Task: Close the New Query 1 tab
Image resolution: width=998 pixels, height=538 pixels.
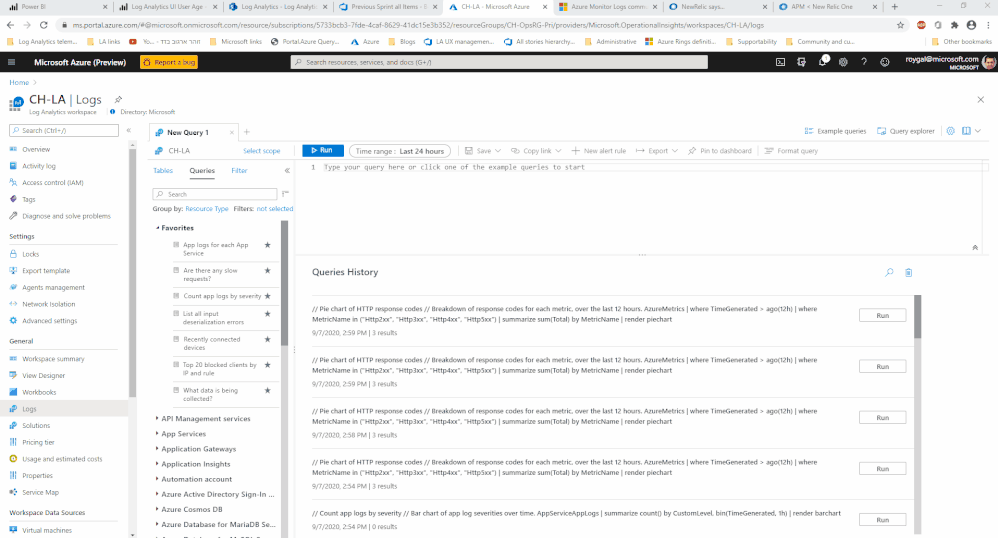Action: coord(232,132)
